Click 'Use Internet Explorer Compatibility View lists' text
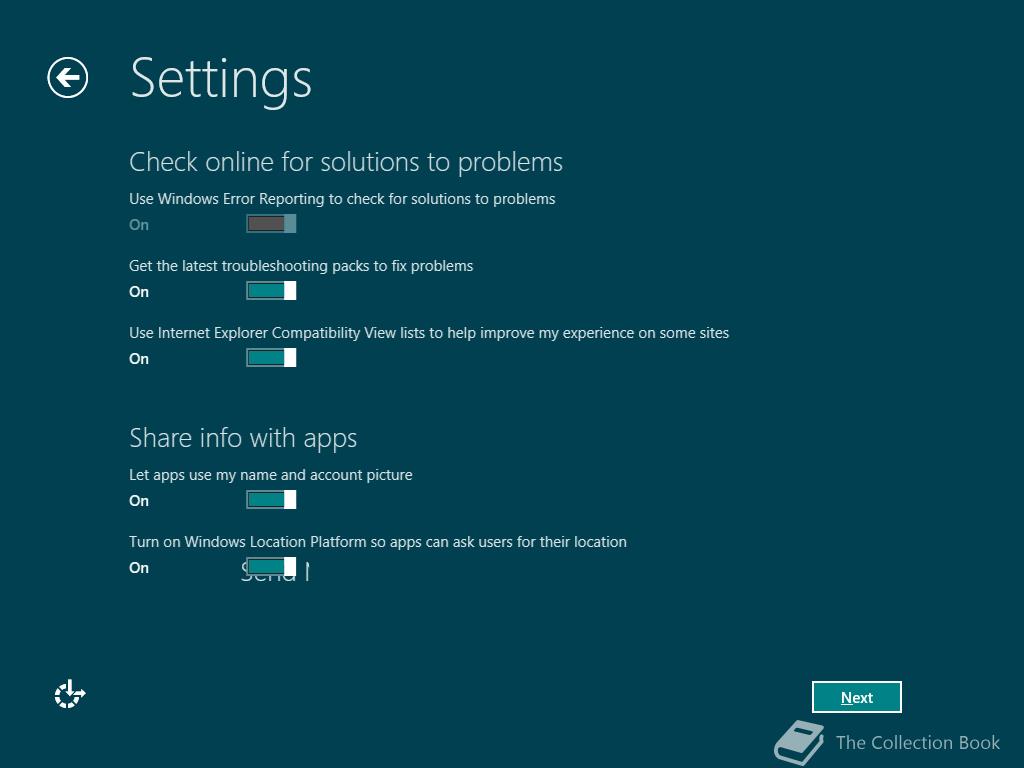The height and width of the screenshot is (768, 1024). 429,333
